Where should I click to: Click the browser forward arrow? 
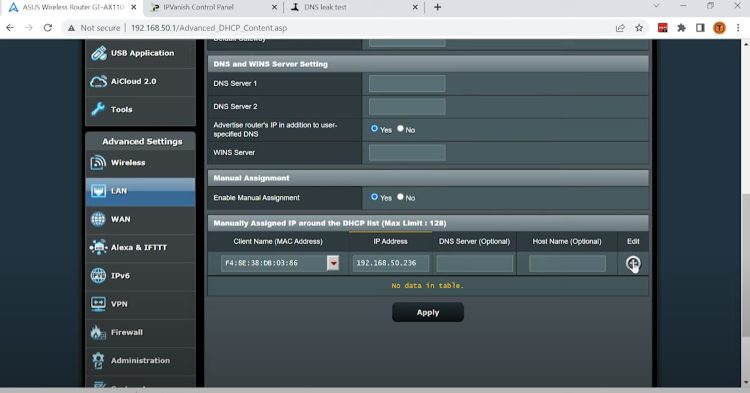click(x=29, y=28)
